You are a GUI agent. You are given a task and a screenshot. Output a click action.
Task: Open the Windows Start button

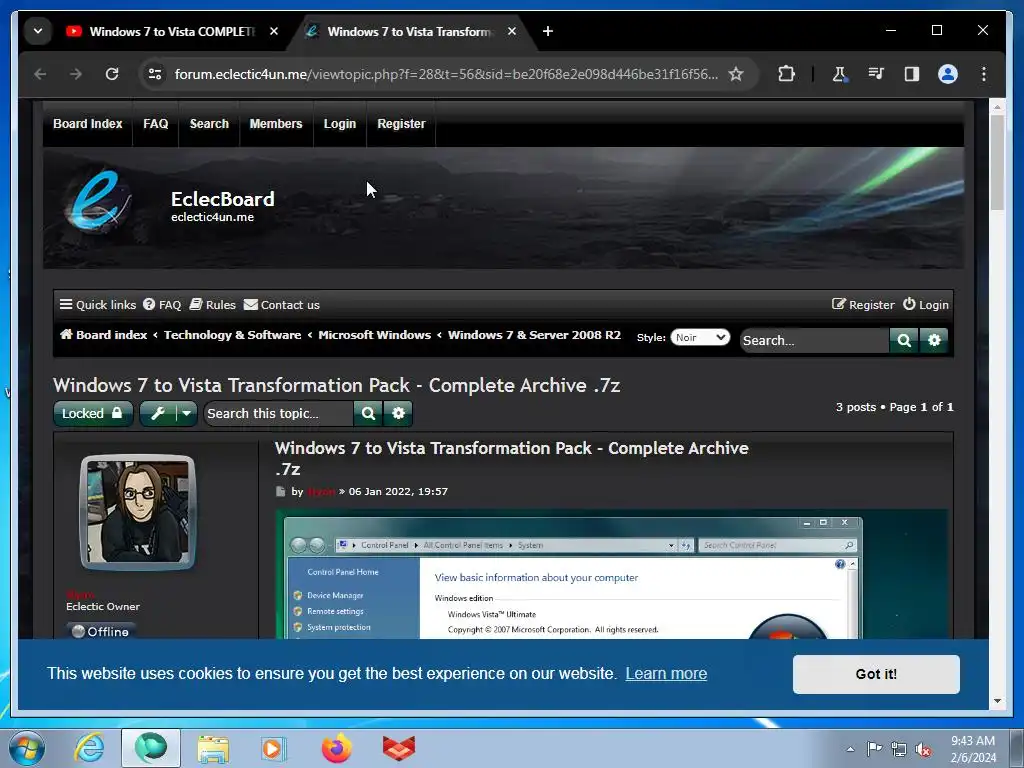tap(27, 748)
